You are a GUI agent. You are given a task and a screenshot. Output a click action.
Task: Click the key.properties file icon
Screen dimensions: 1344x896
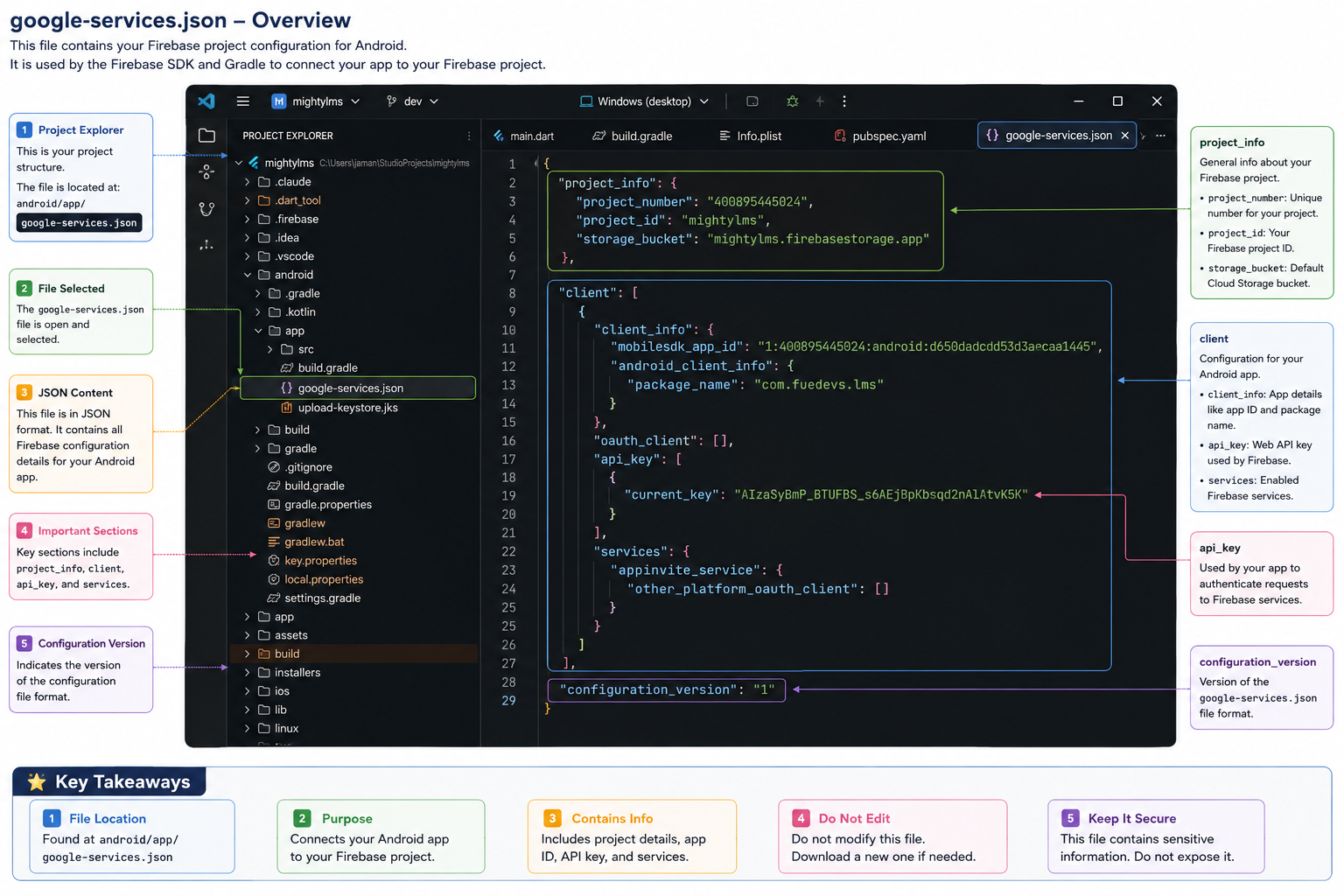[274, 561]
